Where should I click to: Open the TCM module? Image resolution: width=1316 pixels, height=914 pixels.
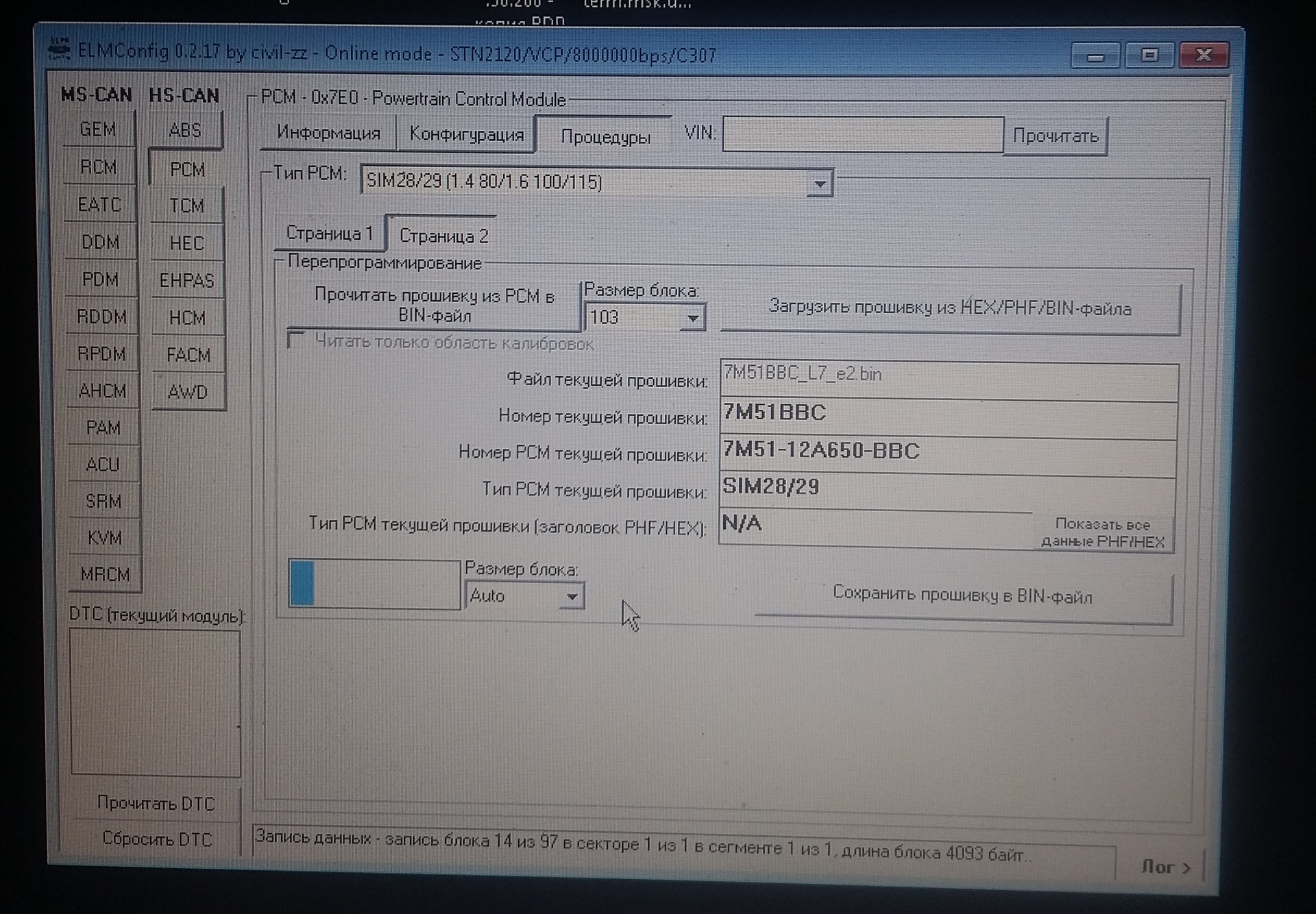(186, 206)
